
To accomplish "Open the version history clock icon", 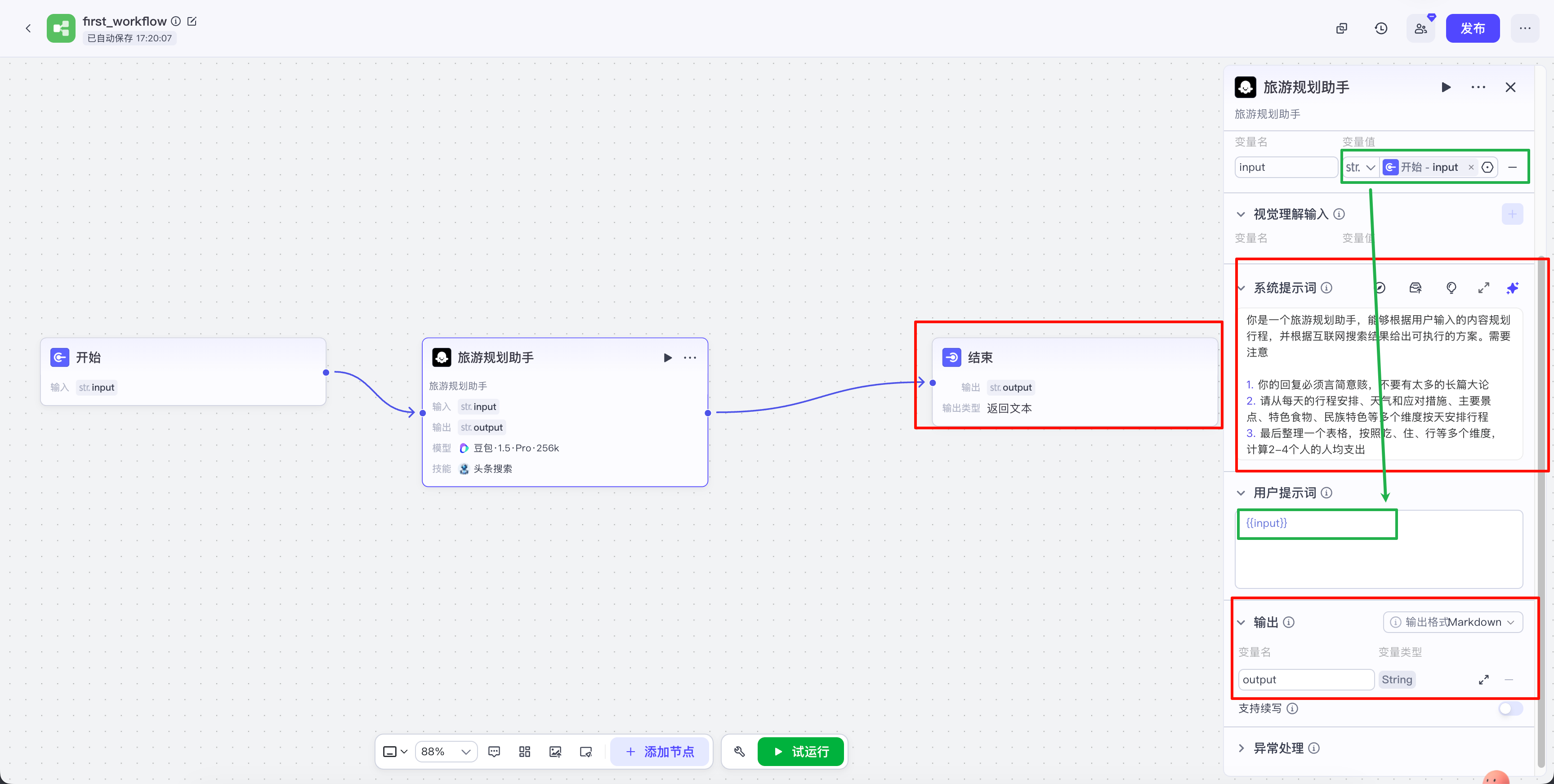I will (1381, 28).
